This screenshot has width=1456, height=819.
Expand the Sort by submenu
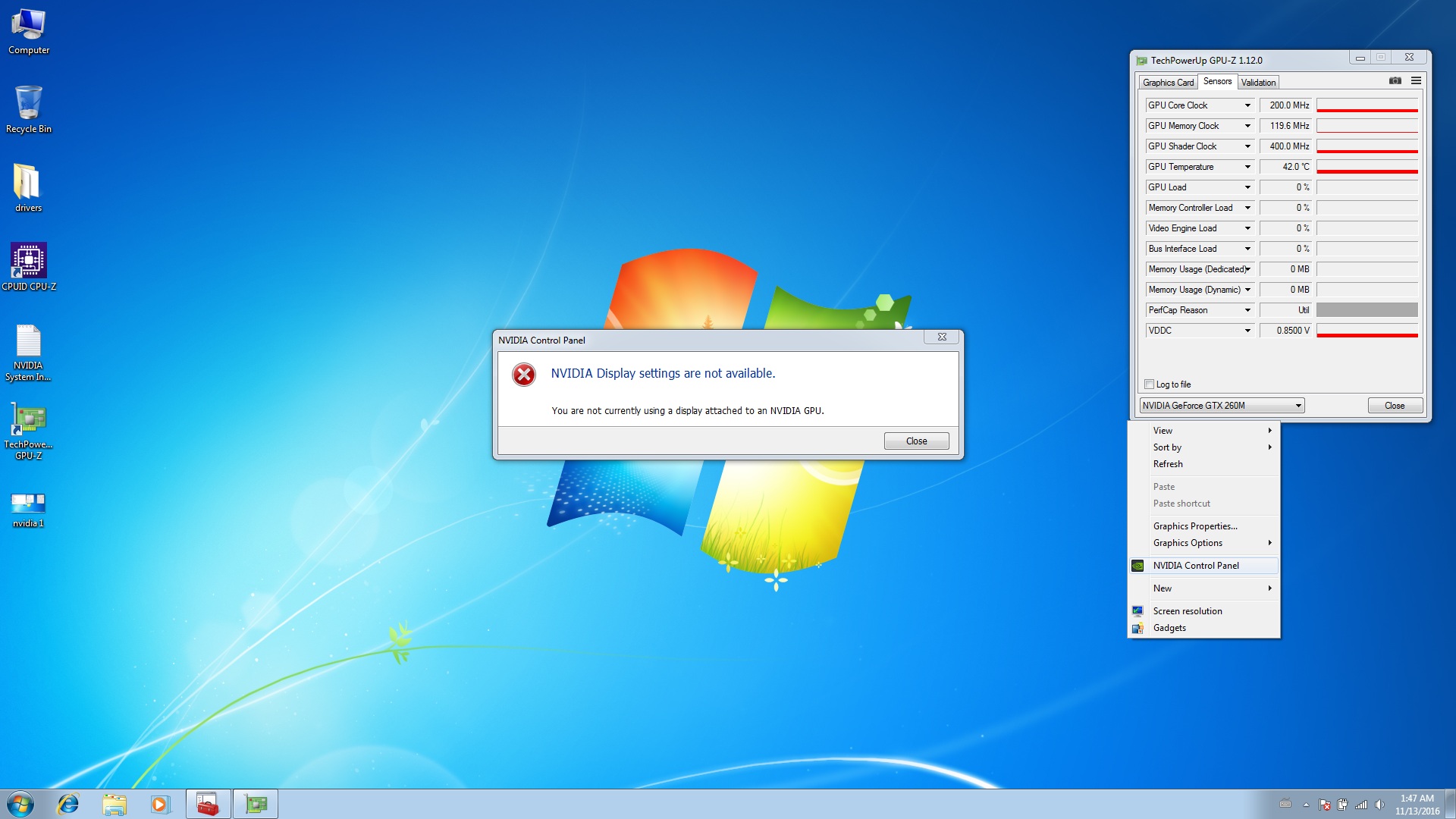click(x=1203, y=447)
